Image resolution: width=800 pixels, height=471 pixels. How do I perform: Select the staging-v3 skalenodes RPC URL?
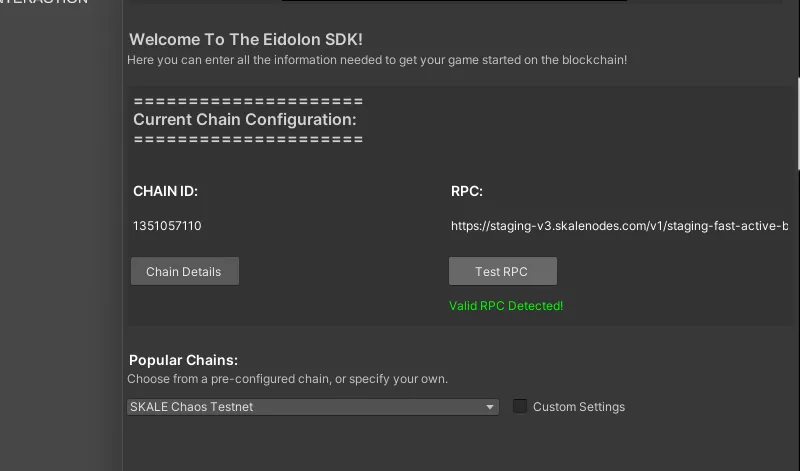point(619,226)
